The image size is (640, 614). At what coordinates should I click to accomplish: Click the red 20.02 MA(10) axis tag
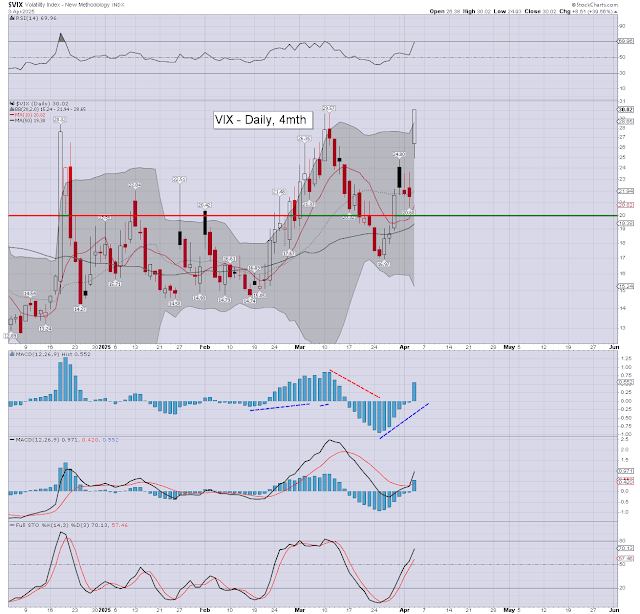pyautogui.click(x=626, y=205)
